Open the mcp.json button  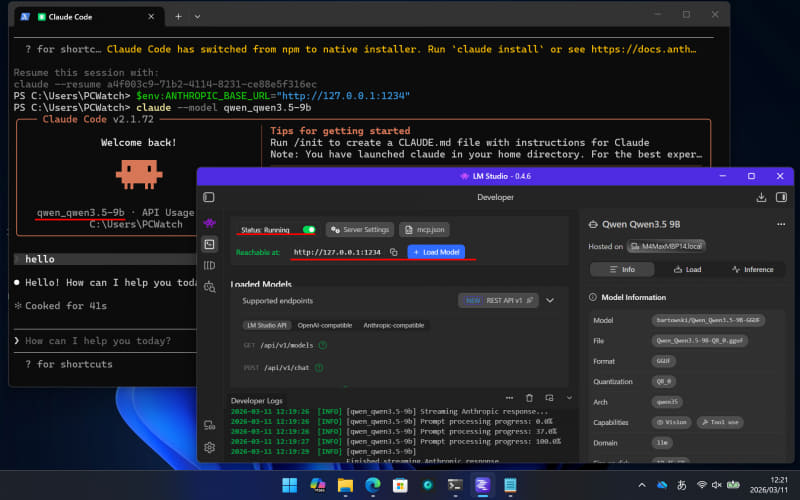click(x=424, y=230)
